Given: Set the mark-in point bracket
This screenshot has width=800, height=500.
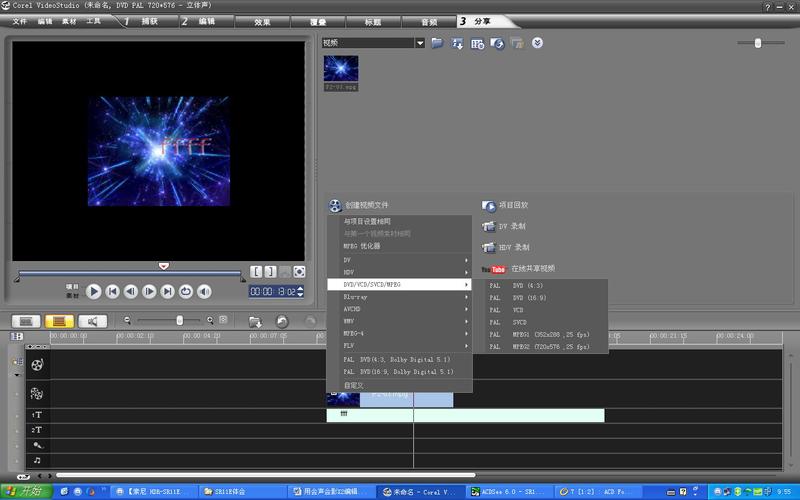Looking at the screenshot, I should [x=256, y=271].
